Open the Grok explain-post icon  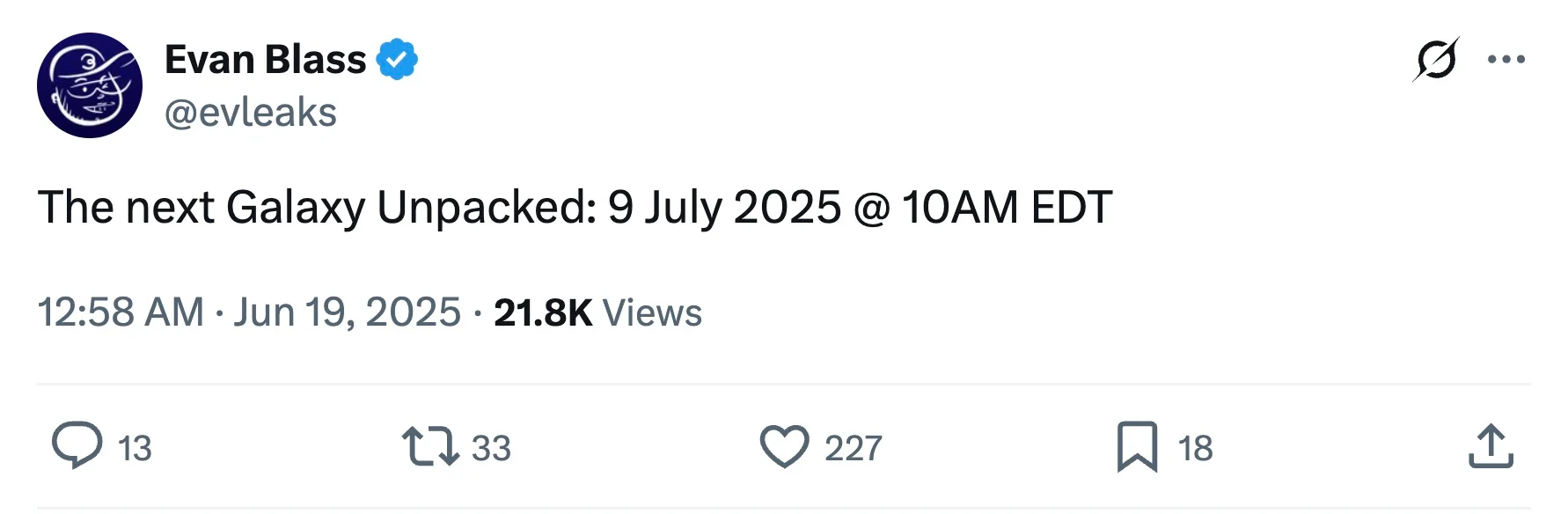[1436, 60]
